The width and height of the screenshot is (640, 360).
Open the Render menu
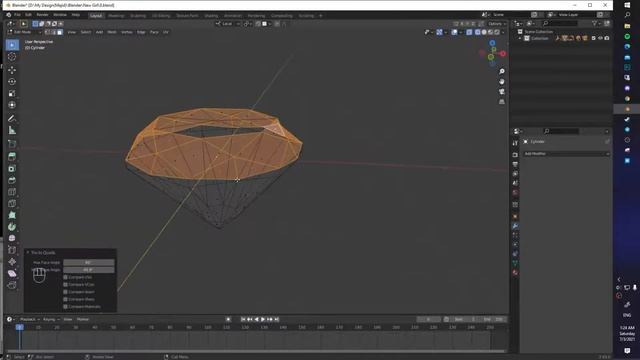(x=42, y=15)
